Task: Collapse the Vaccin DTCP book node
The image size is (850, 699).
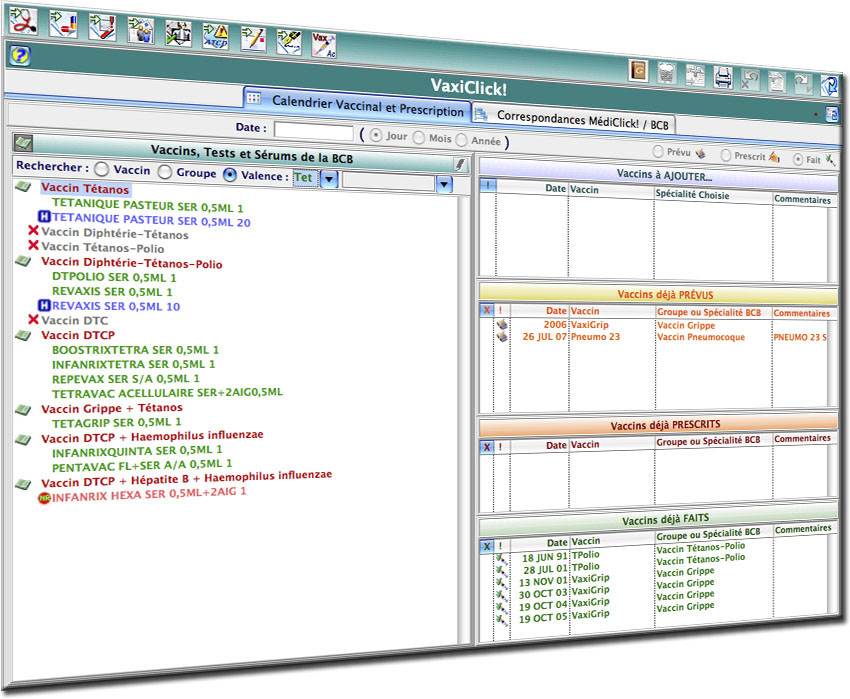Action: click(23, 335)
